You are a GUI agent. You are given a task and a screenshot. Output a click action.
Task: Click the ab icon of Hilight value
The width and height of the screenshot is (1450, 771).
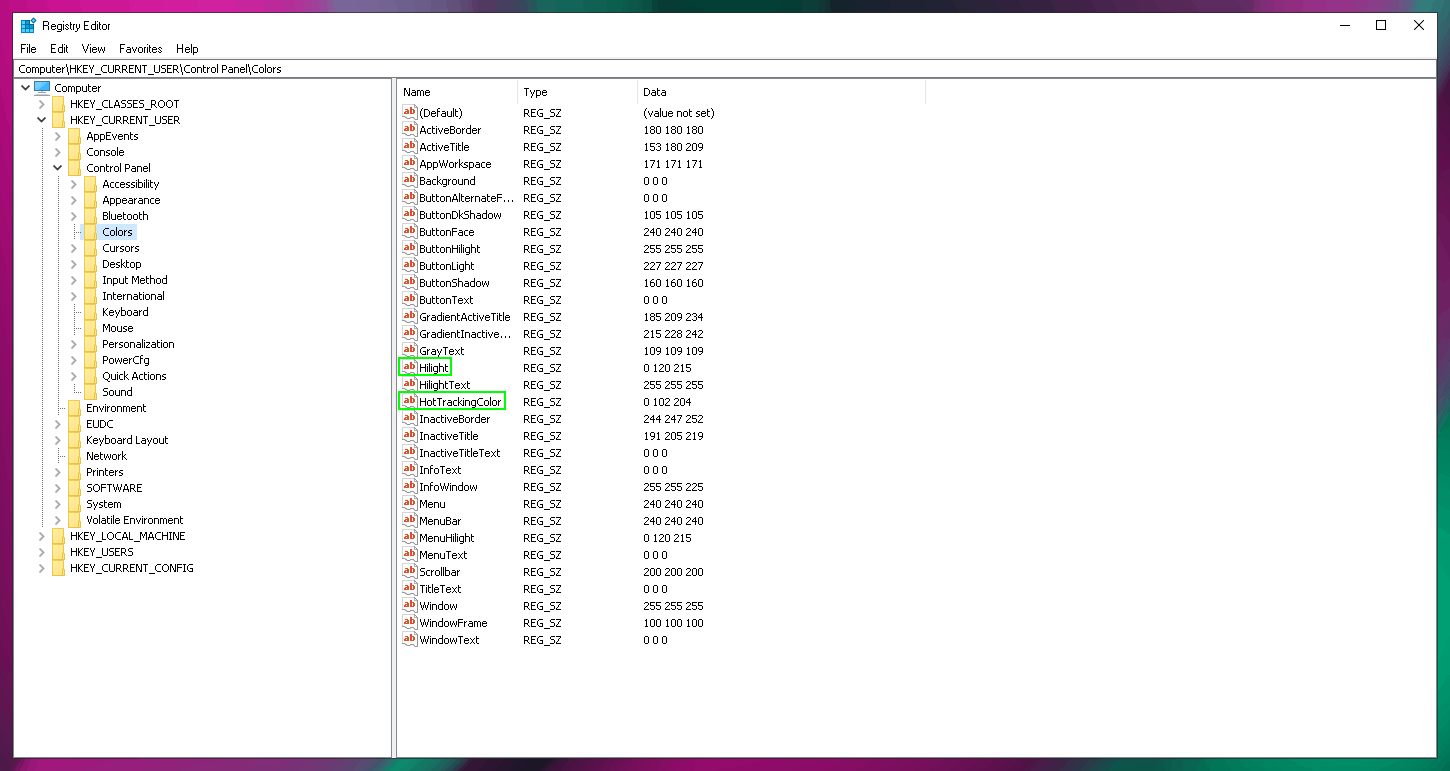pyautogui.click(x=409, y=368)
